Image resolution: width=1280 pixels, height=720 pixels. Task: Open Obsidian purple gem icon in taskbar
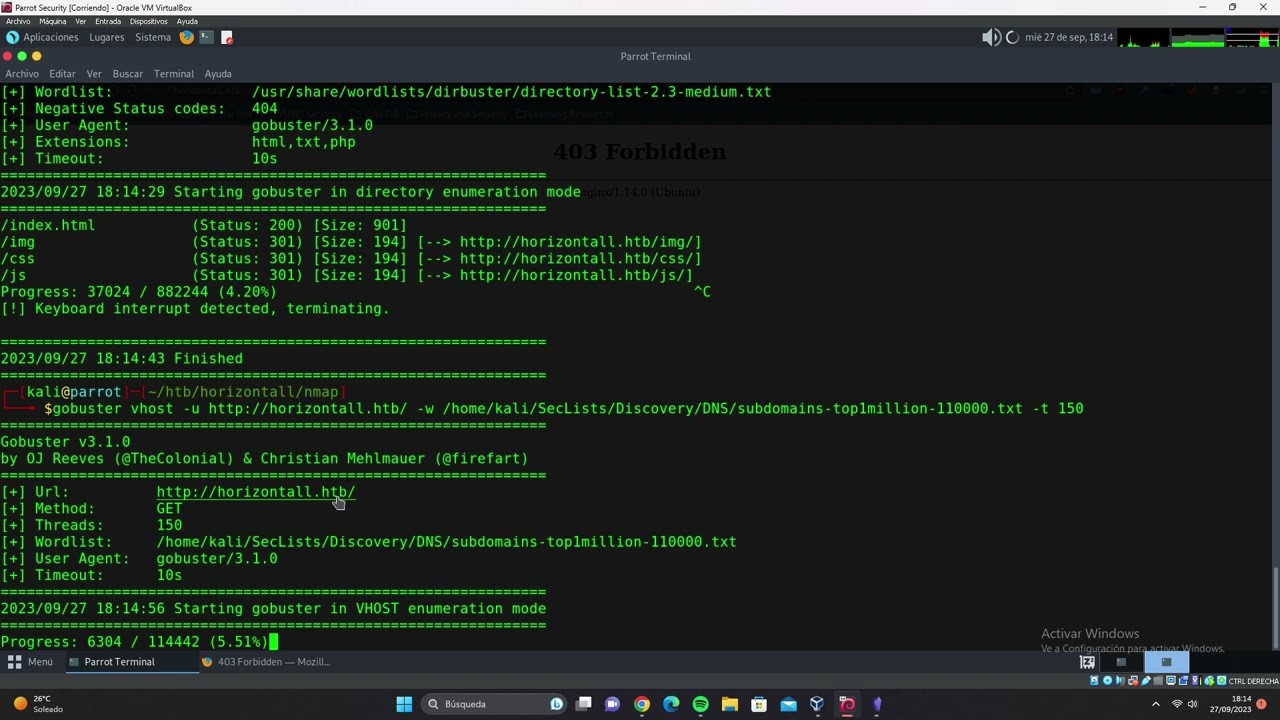(877, 704)
